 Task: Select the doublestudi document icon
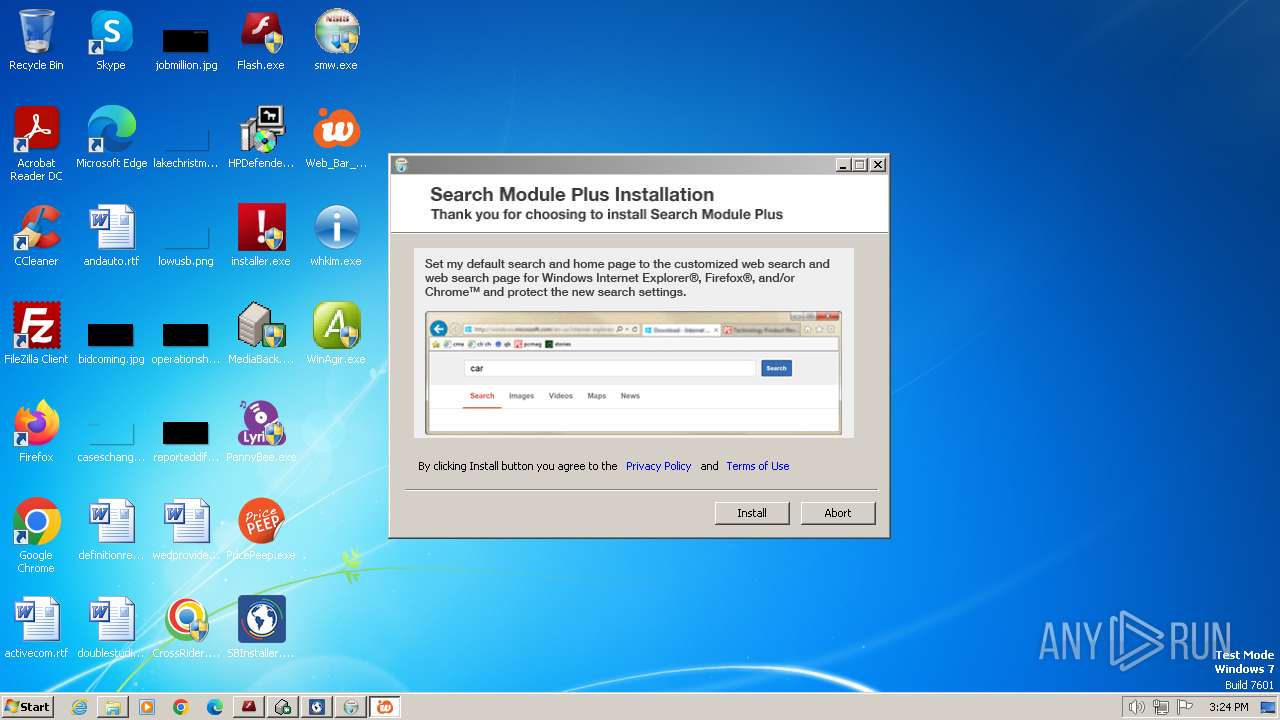coord(111,628)
